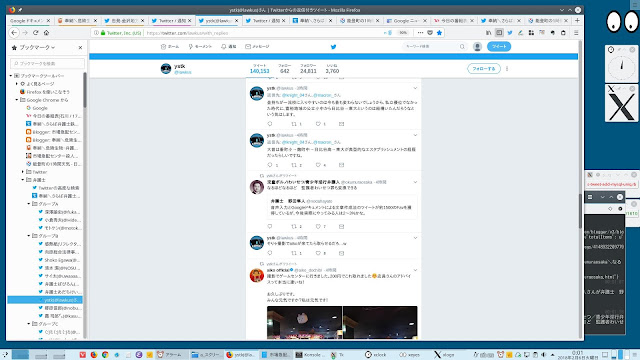Open the Konsole taskbar entry

[311, 355]
